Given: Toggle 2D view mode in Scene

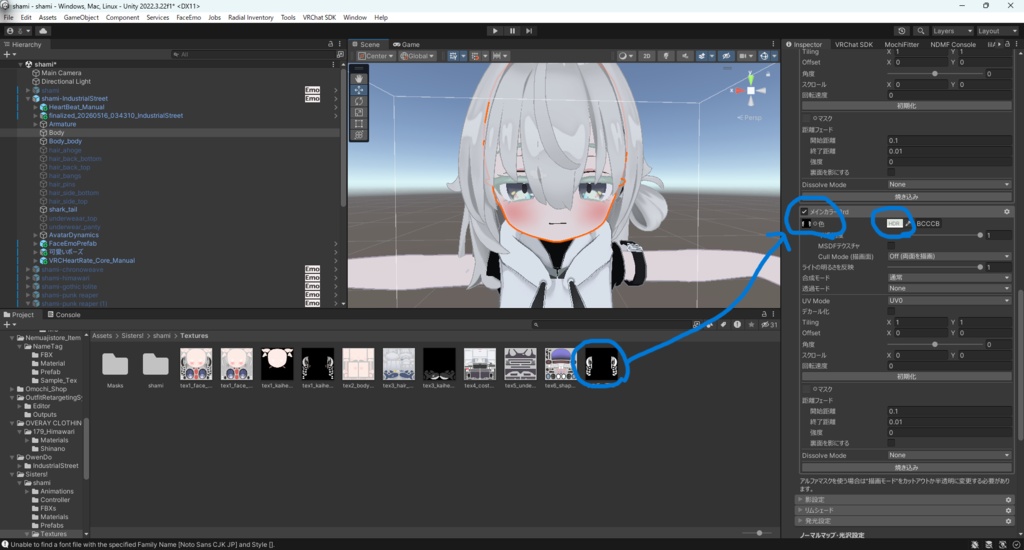Looking at the screenshot, I should pos(647,56).
